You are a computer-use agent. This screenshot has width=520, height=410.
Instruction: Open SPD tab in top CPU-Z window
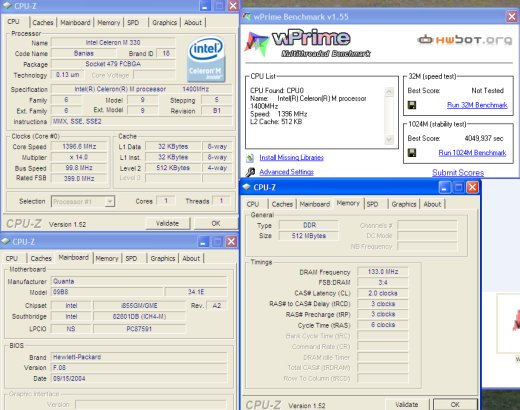coord(133,23)
